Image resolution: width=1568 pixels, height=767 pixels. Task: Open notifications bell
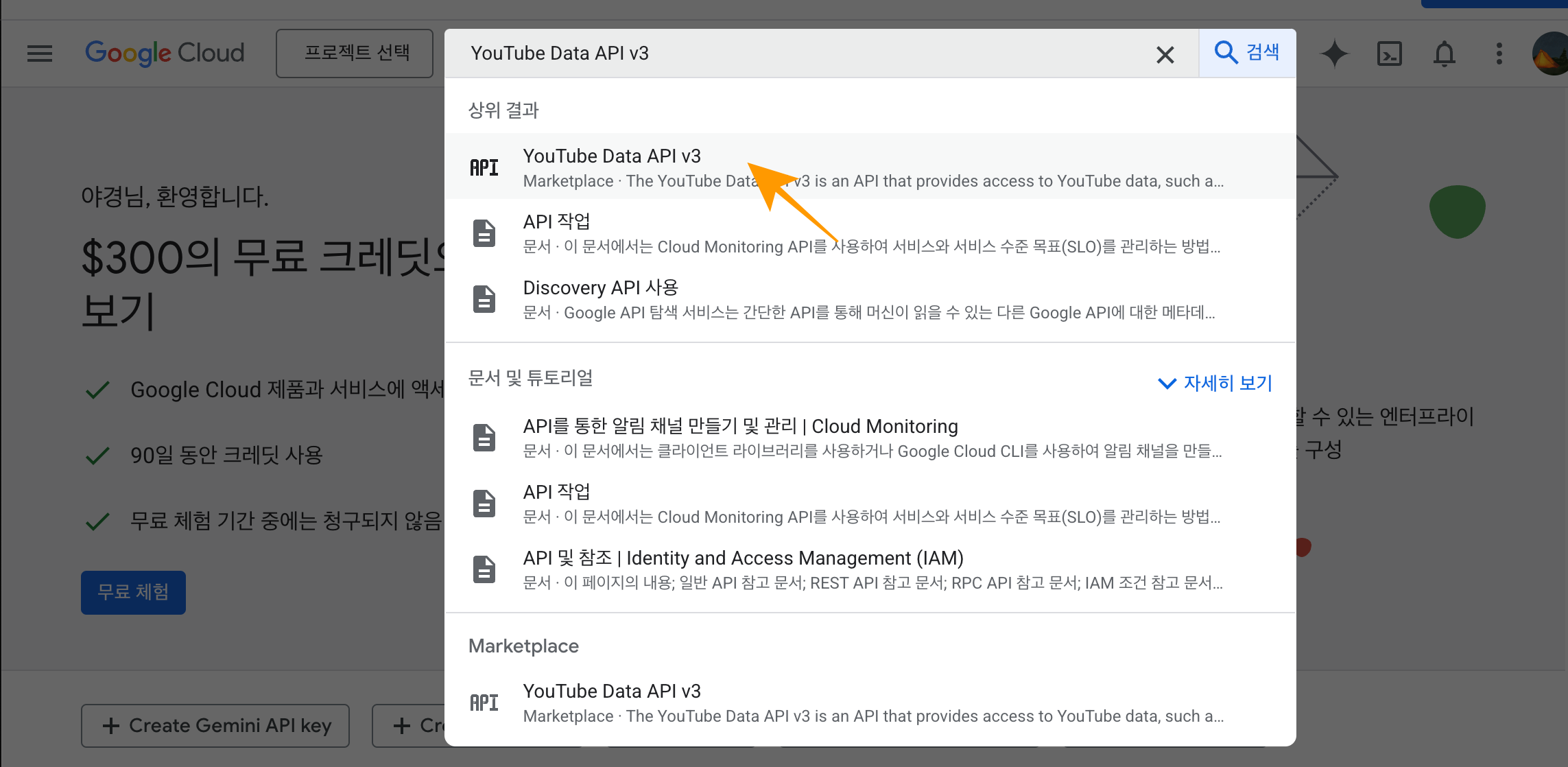point(1444,54)
